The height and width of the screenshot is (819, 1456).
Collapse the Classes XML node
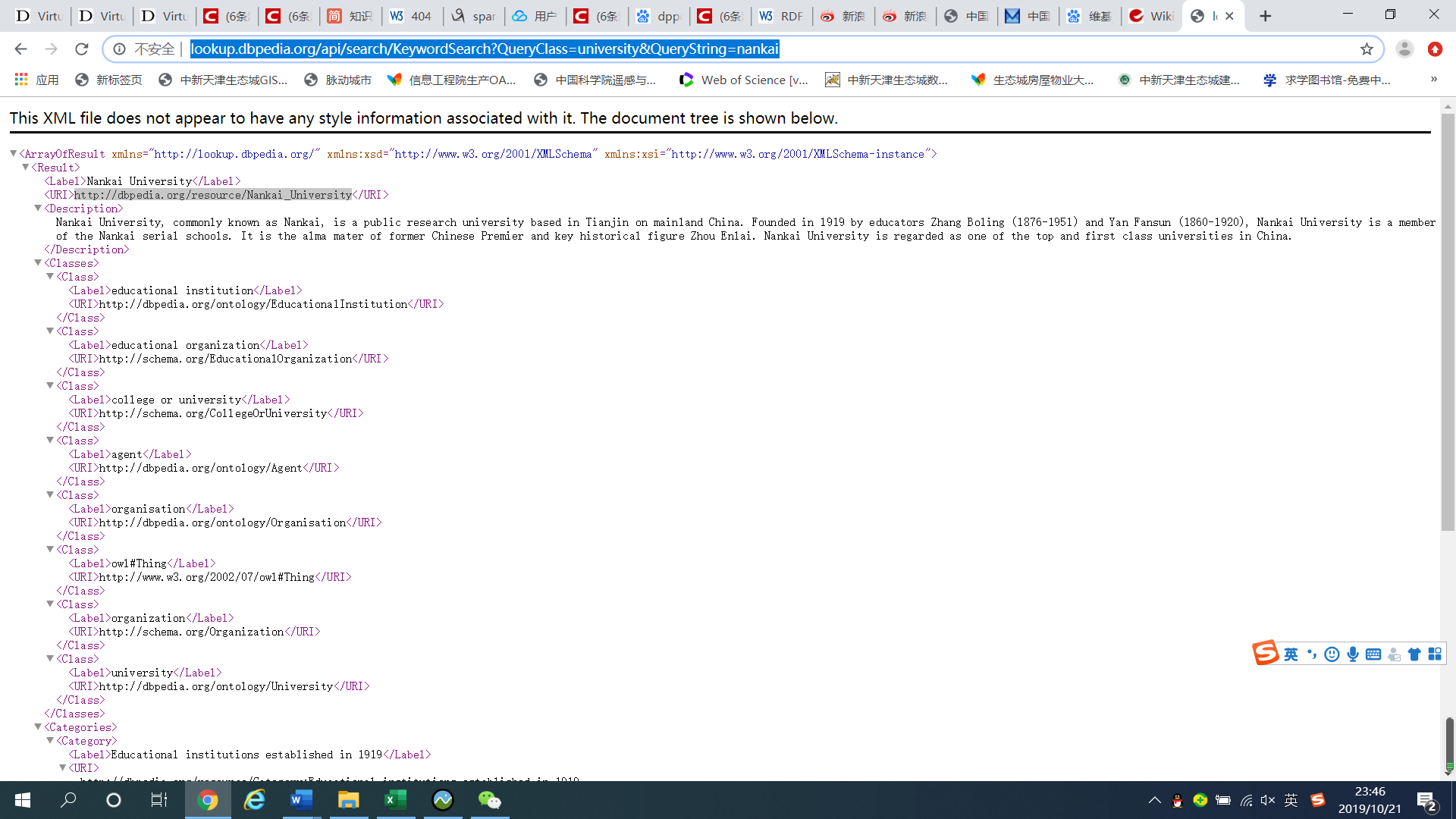38,262
